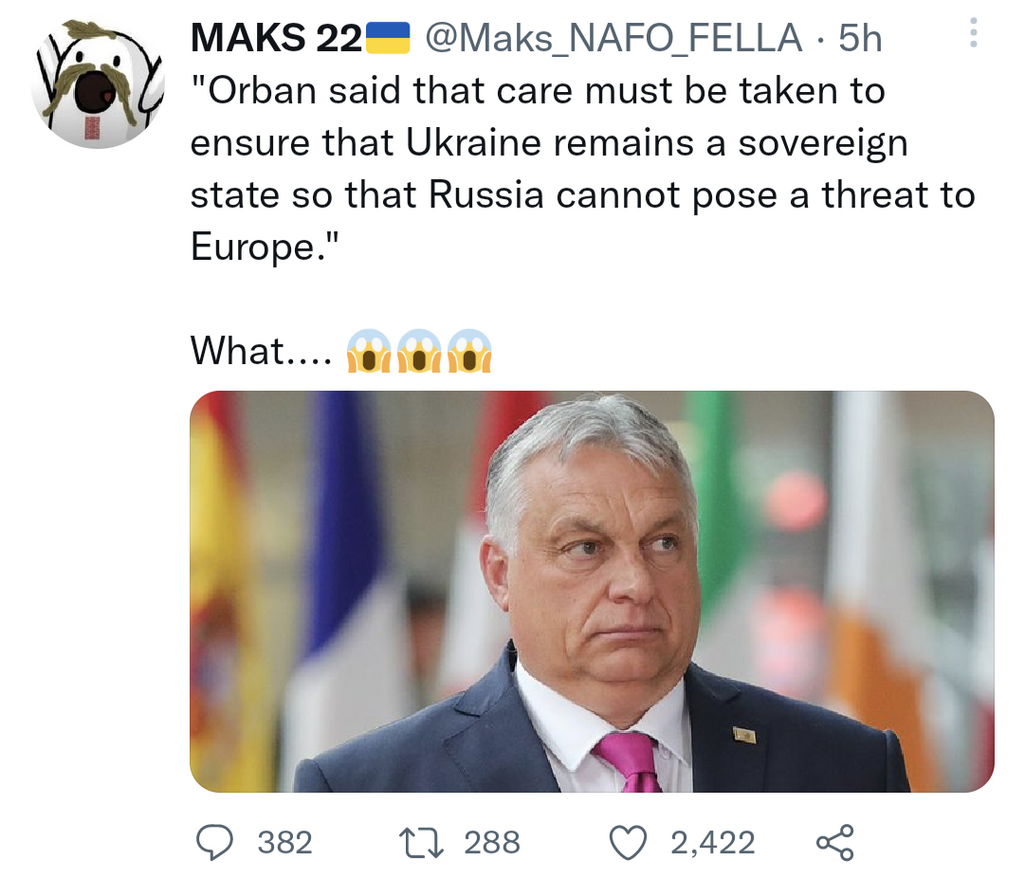Click the 5h timestamp
Screen dimensions: 1024x891
pyautogui.click(x=860, y=39)
